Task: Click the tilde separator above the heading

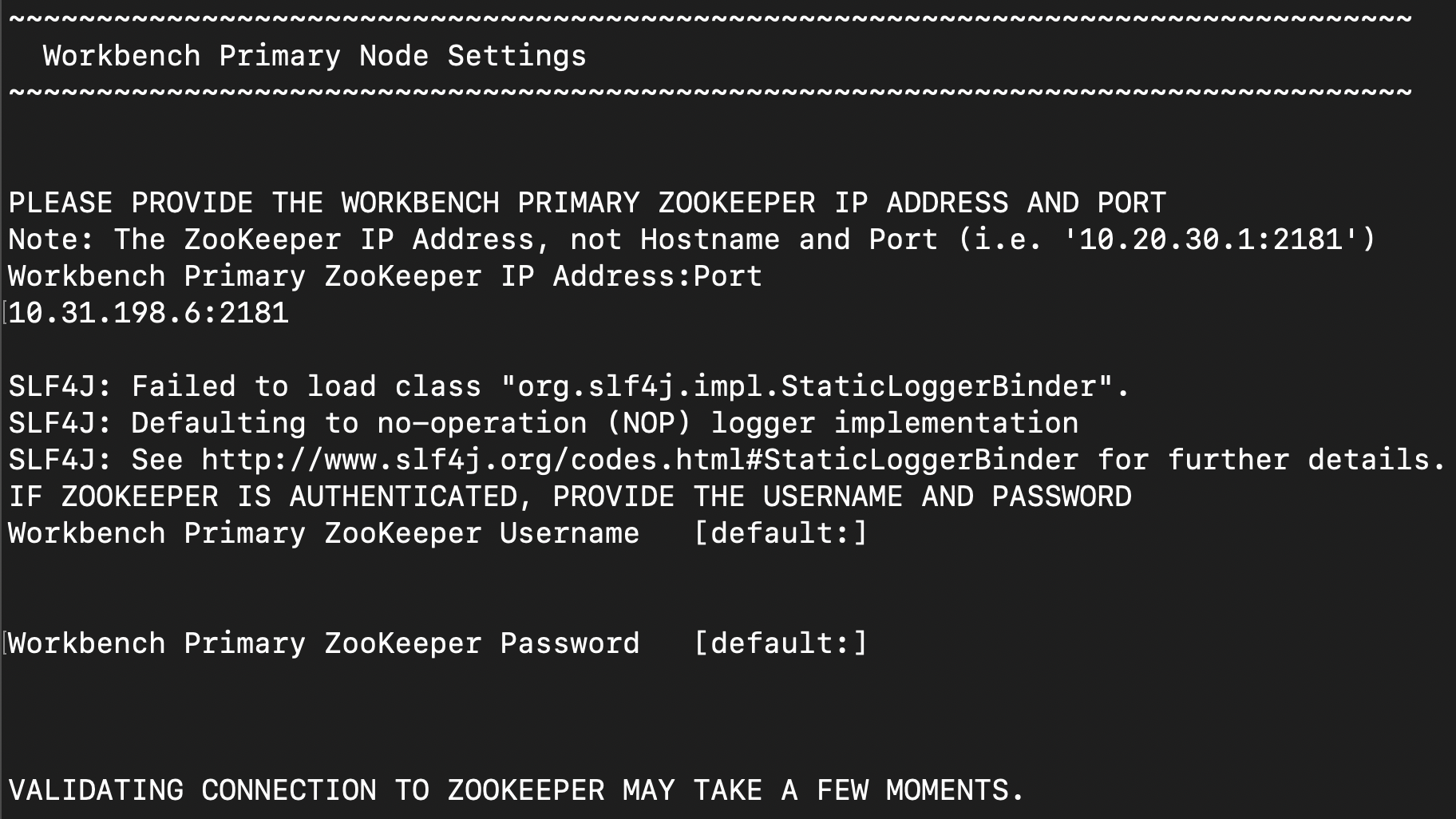Action: point(710,19)
